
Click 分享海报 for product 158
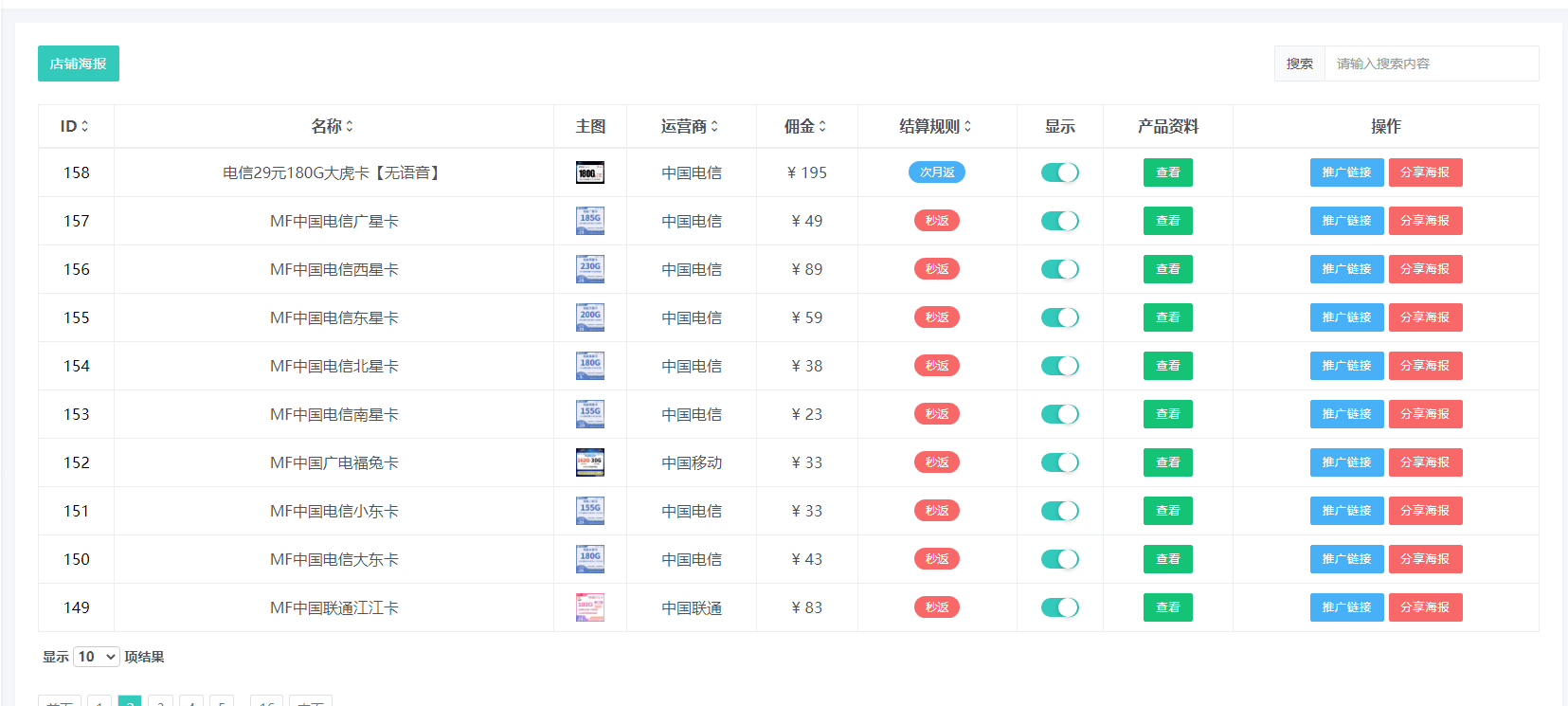coord(1426,172)
